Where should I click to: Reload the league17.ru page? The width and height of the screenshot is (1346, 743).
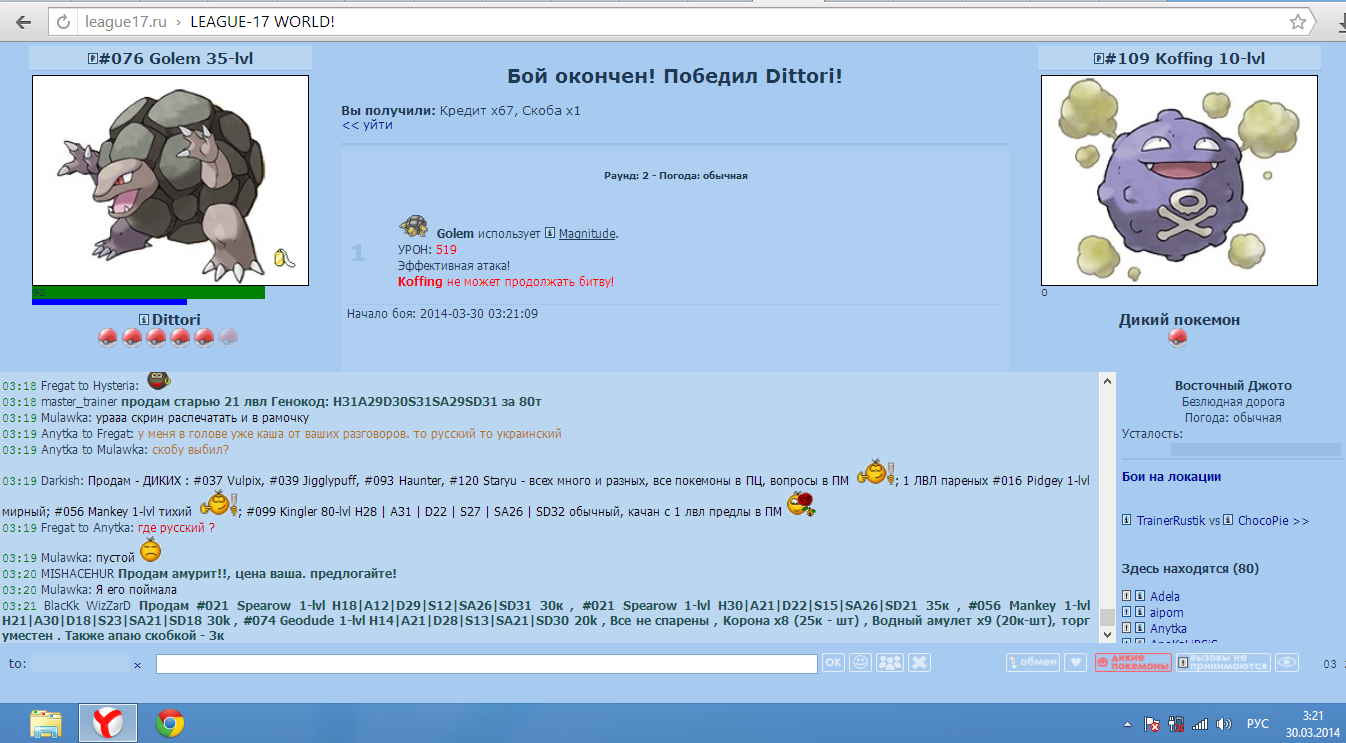point(63,21)
